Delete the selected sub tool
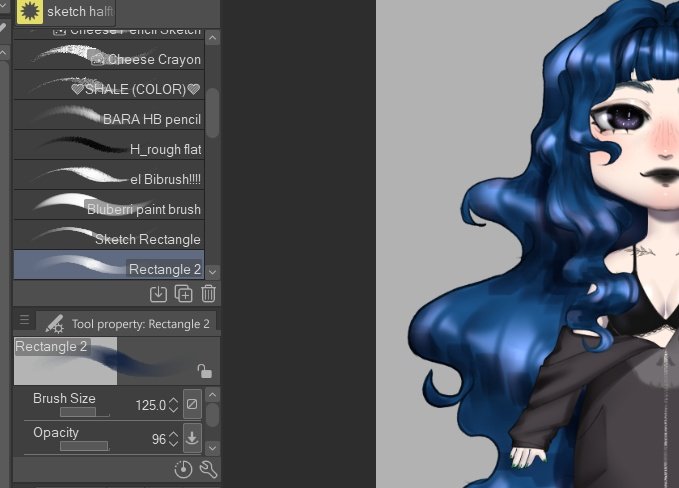 pyautogui.click(x=208, y=294)
